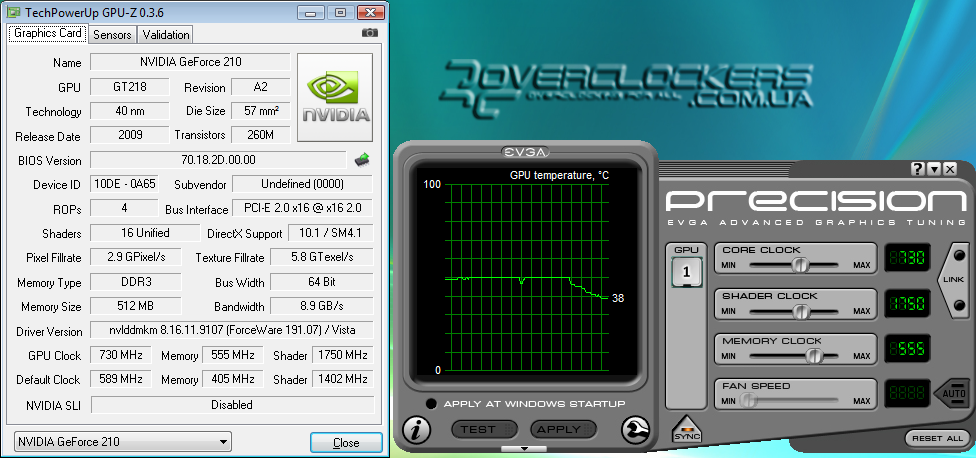Click Revision value A2

pyautogui.click(x=261, y=87)
